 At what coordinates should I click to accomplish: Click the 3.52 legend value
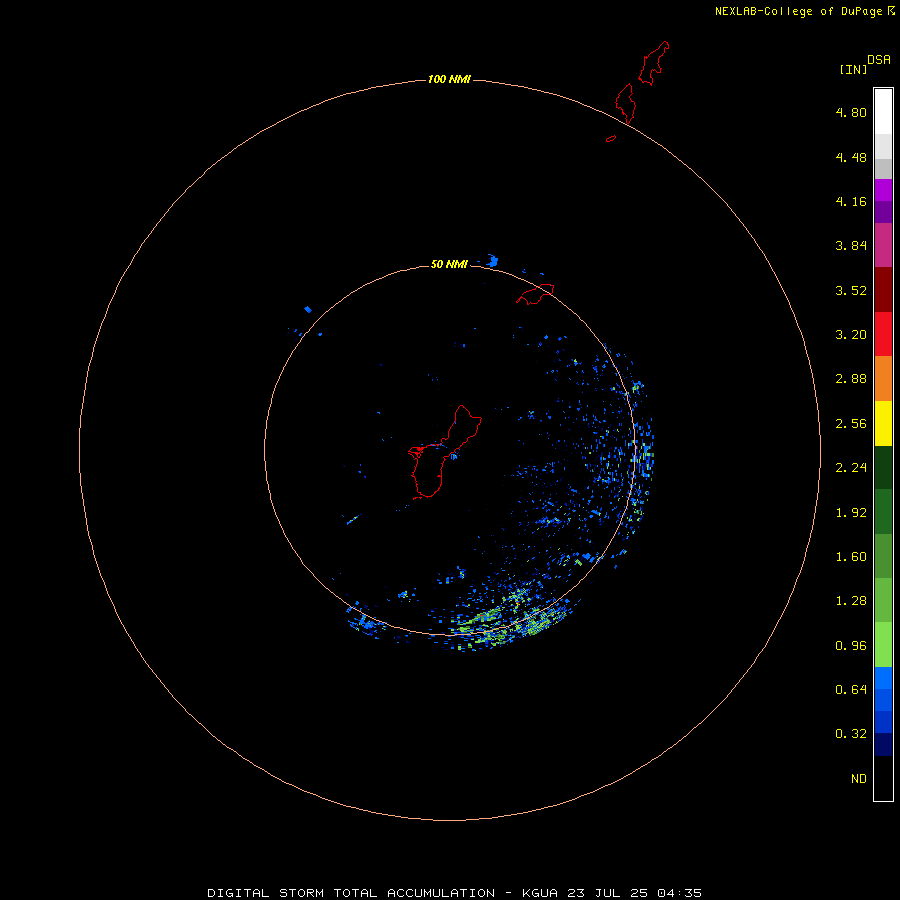[x=851, y=290]
